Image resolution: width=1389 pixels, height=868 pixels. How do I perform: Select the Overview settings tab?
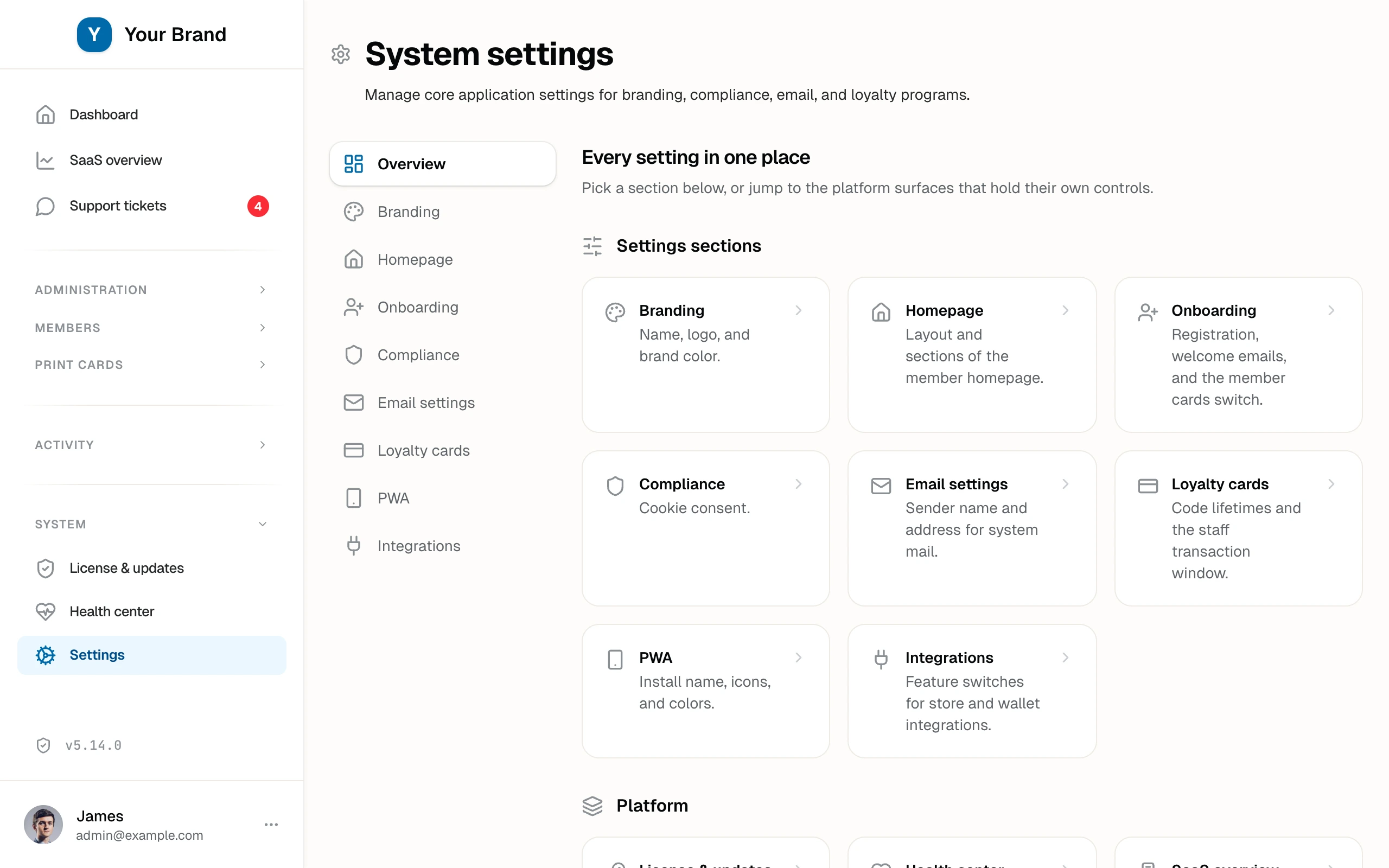point(443,164)
